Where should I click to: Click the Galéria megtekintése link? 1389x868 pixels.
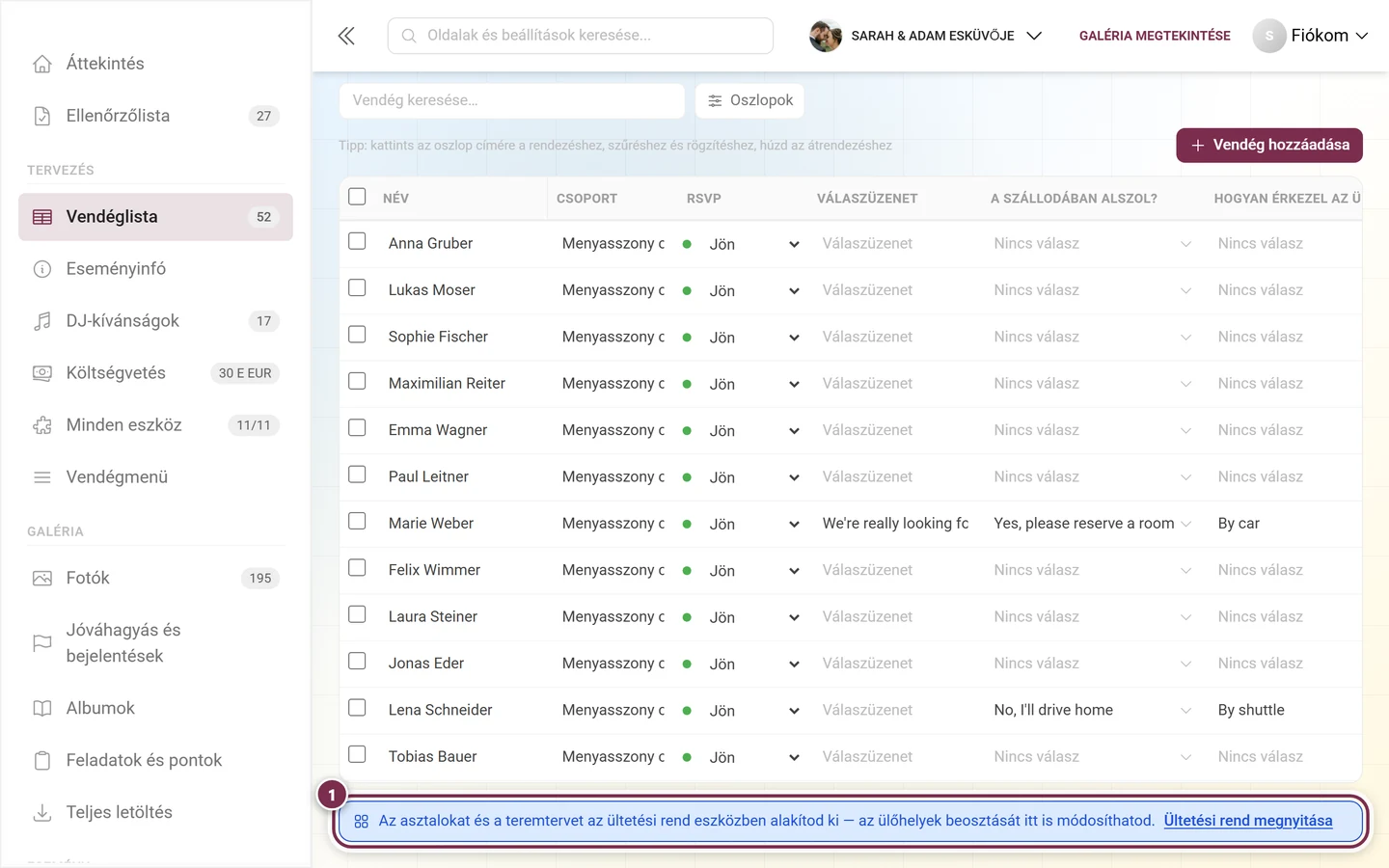(1155, 36)
